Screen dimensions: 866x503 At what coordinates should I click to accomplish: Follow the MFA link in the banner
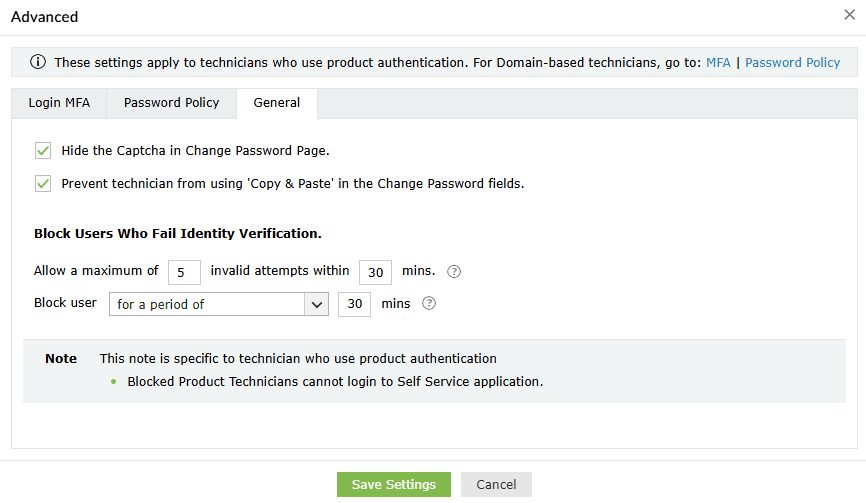pos(718,62)
